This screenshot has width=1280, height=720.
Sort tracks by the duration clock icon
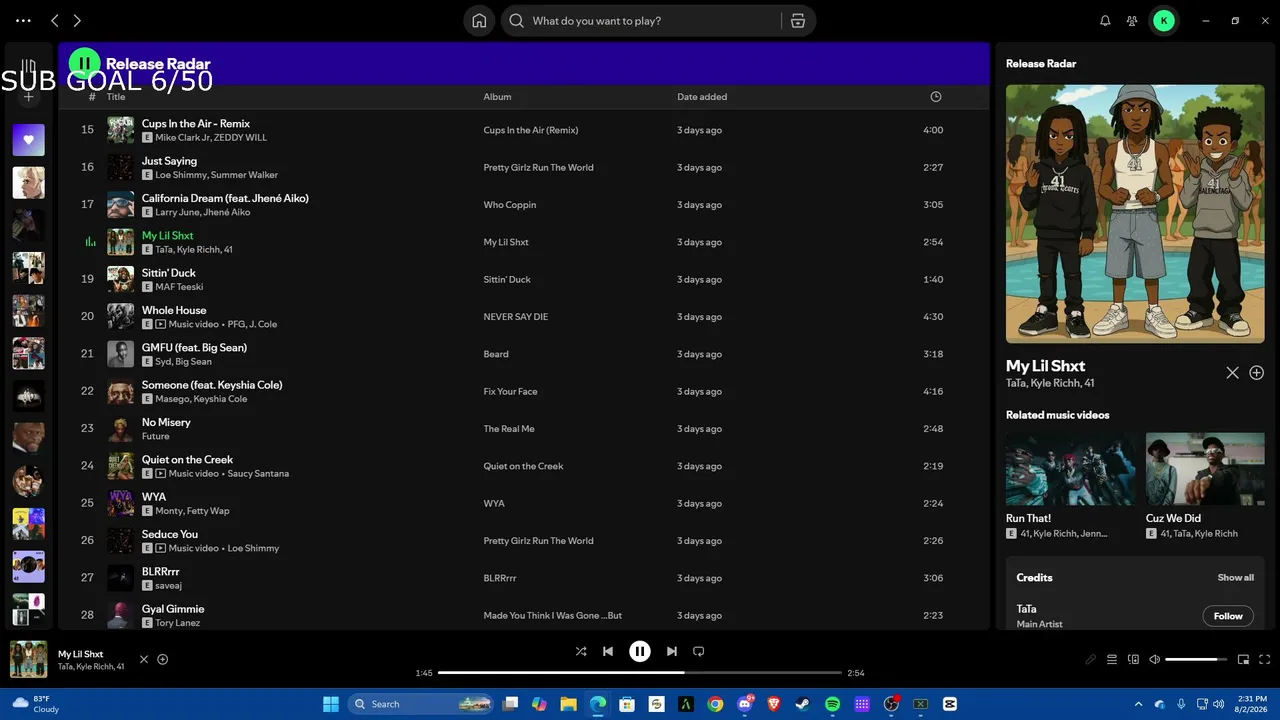click(x=936, y=97)
